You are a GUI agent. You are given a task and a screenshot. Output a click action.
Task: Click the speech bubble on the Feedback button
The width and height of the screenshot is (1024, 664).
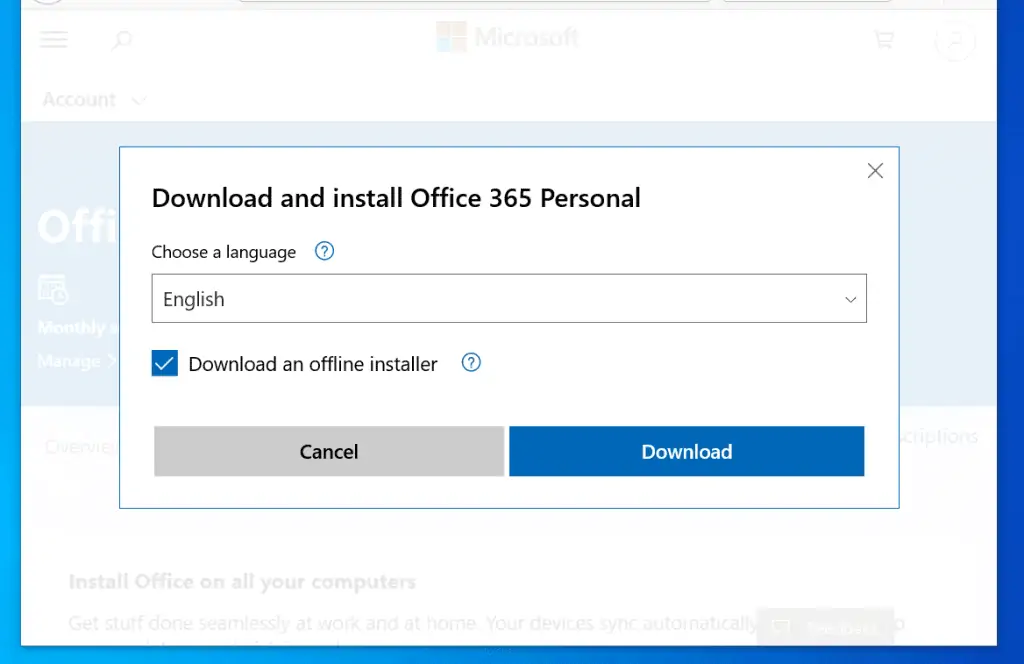pyautogui.click(x=781, y=625)
